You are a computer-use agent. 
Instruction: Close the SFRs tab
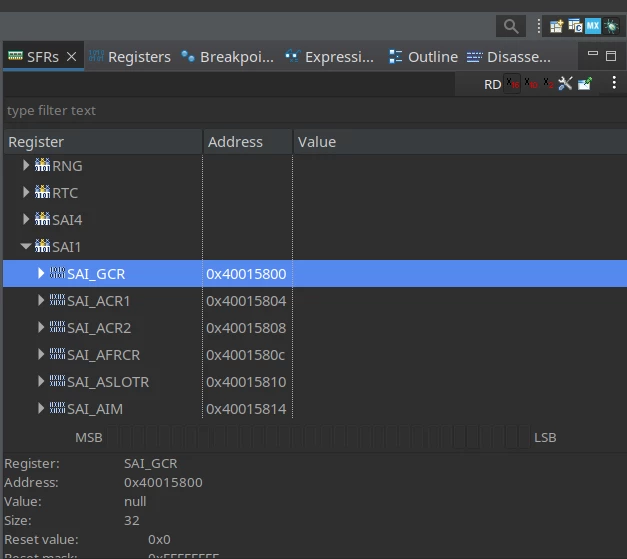[72, 57]
